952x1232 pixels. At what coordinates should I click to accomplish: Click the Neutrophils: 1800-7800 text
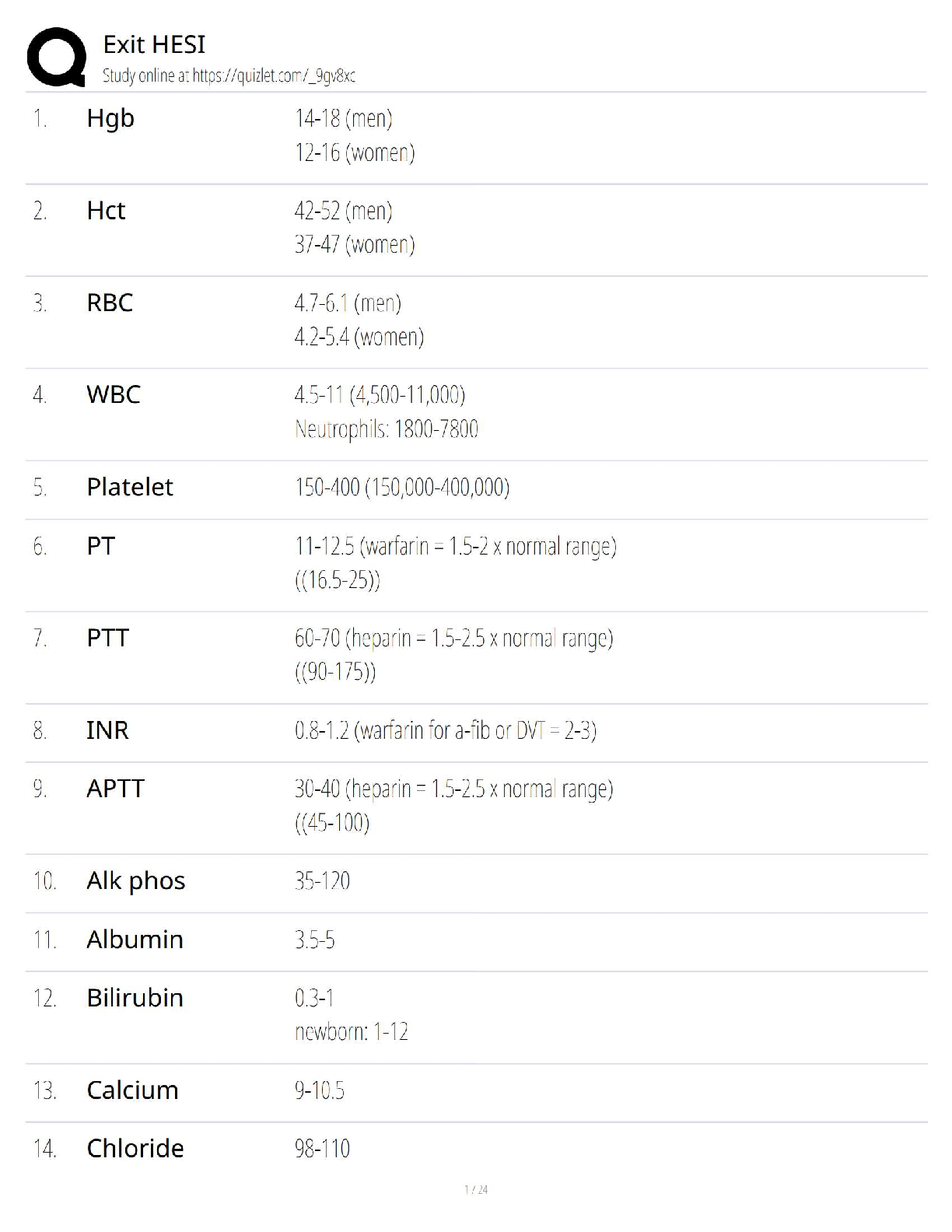387,429
